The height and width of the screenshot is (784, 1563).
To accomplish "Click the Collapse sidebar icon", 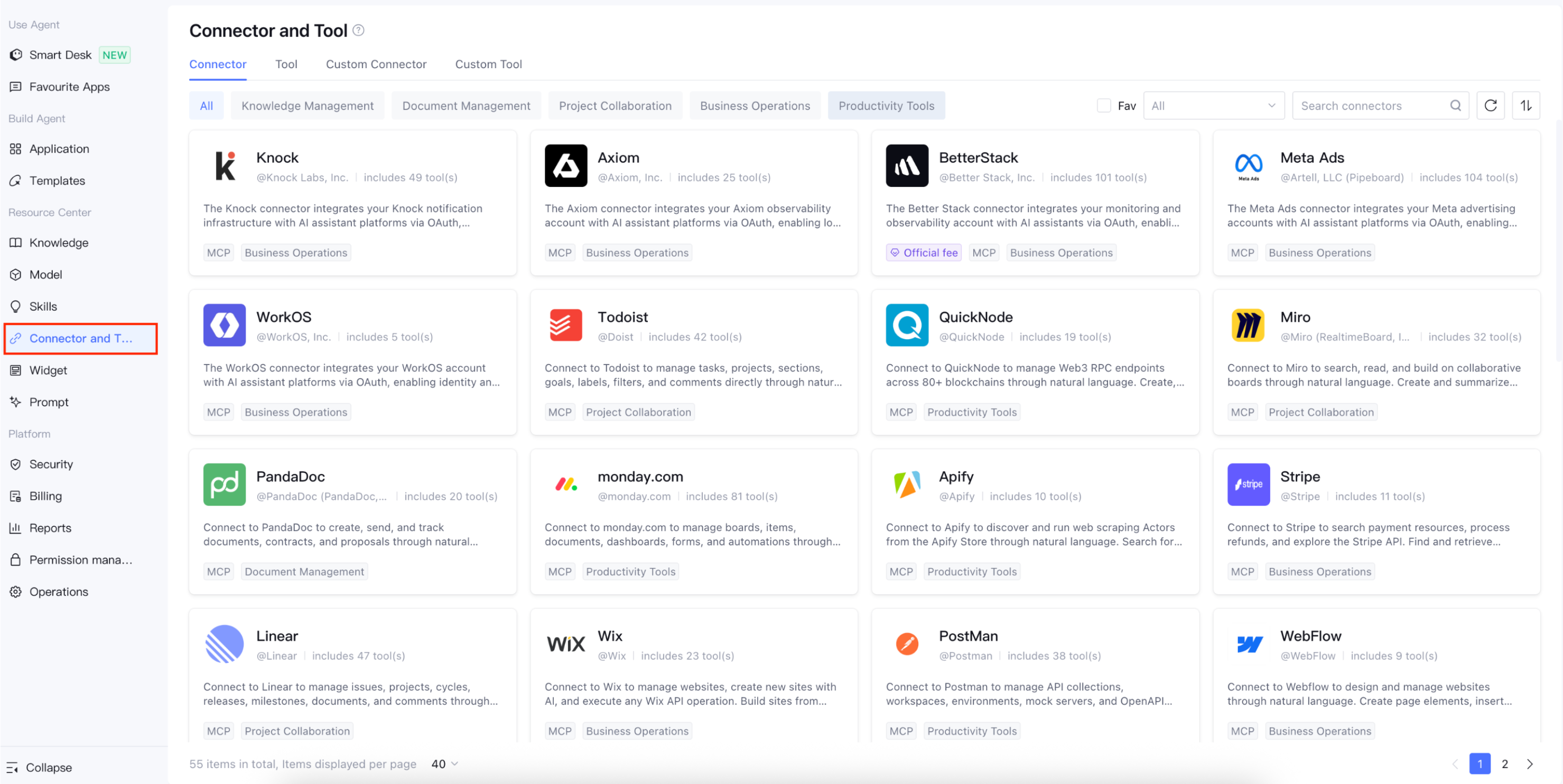I will point(12,768).
